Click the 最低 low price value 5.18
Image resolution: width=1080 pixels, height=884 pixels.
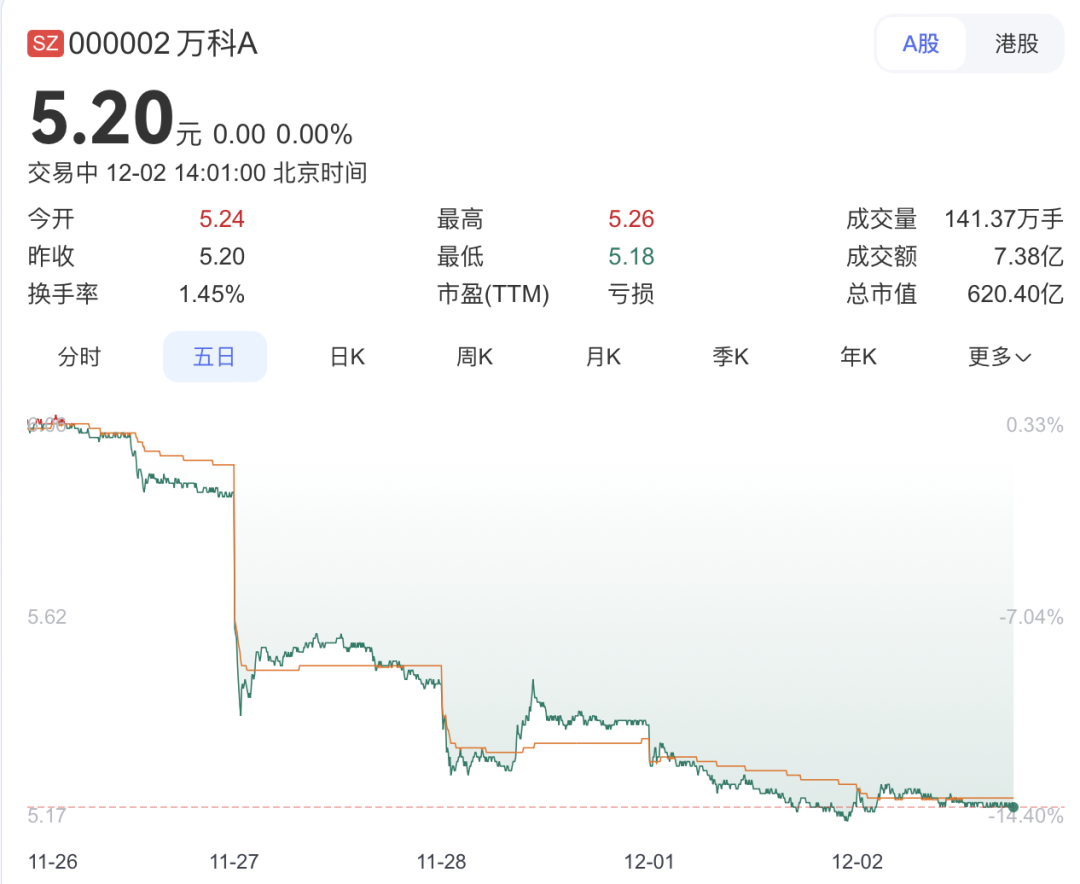point(633,256)
